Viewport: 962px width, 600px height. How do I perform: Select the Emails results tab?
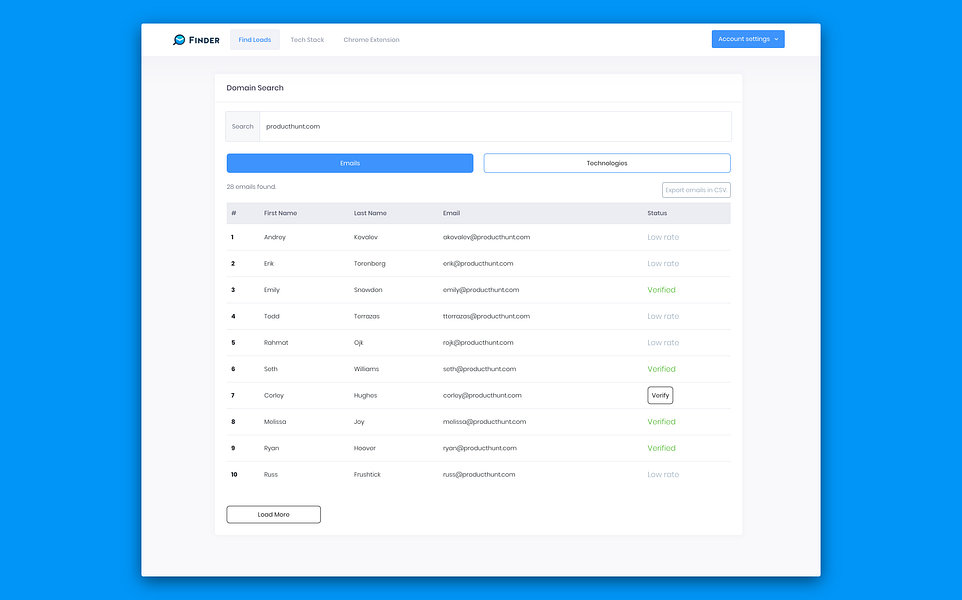click(350, 163)
